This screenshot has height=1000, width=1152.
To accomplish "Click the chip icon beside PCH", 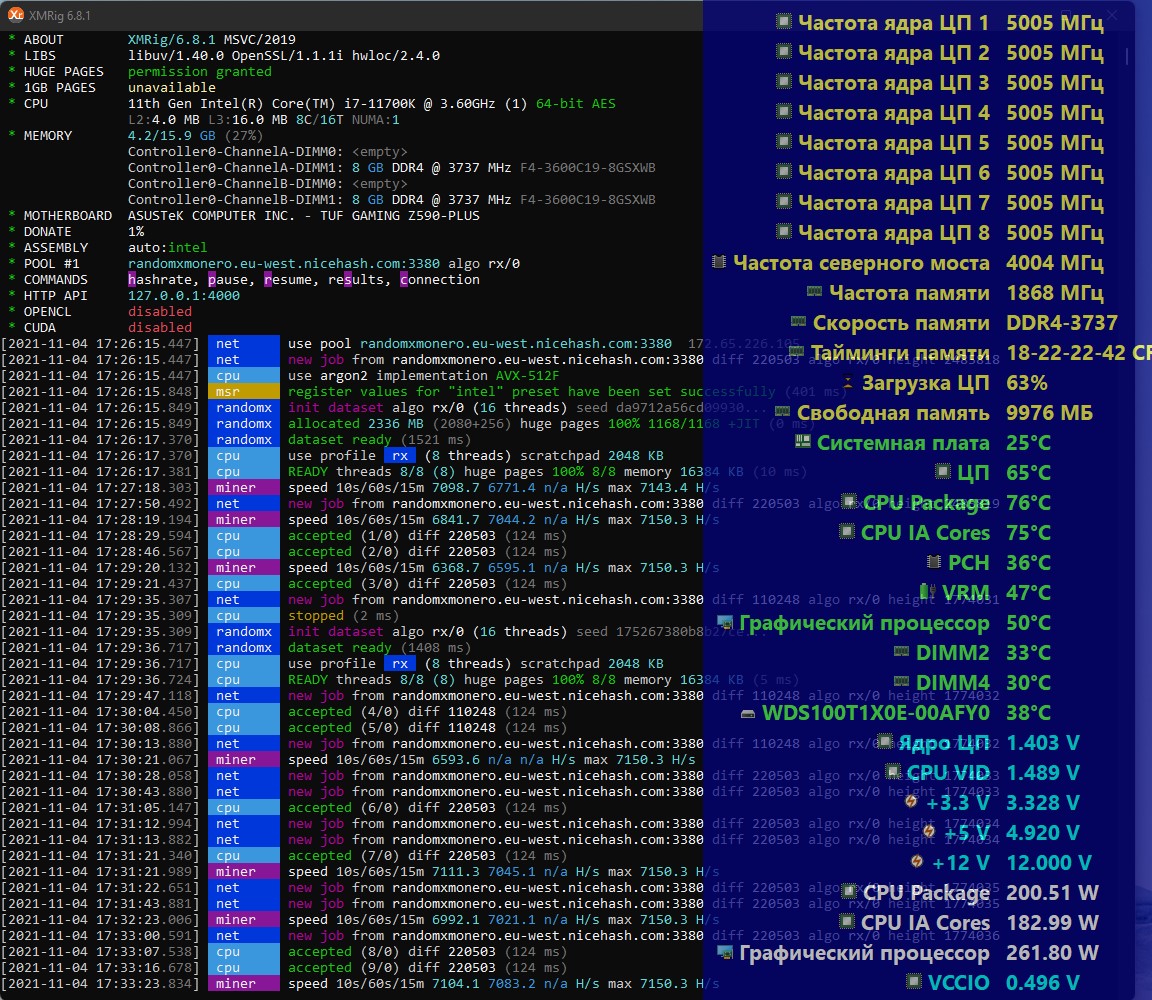I will click(934, 561).
